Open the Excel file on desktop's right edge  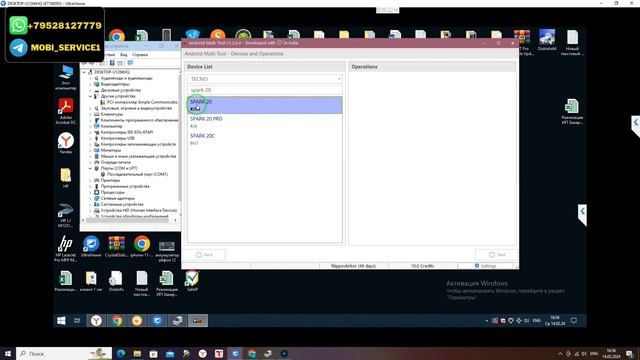click(x=572, y=111)
